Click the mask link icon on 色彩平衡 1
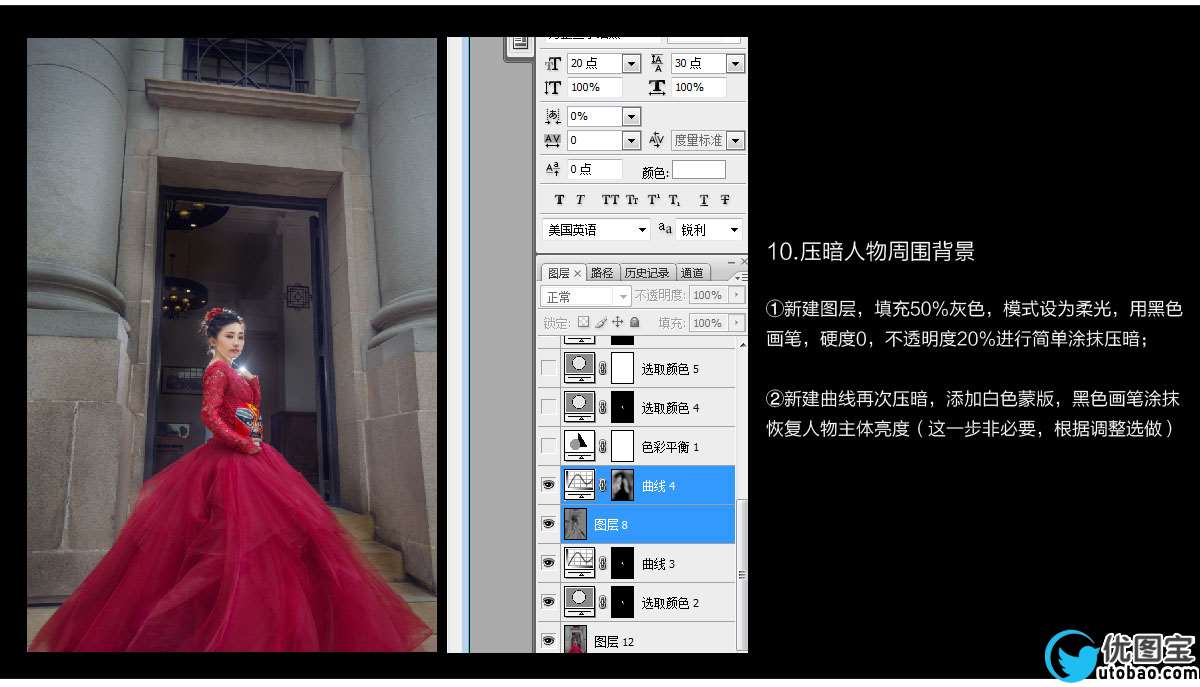This screenshot has width=1200, height=687. pyautogui.click(x=603, y=446)
